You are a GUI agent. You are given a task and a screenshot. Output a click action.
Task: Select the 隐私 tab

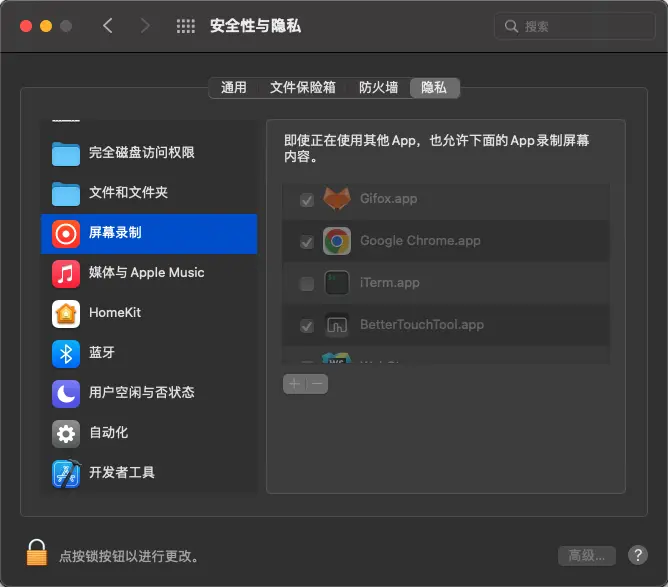(434, 88)
